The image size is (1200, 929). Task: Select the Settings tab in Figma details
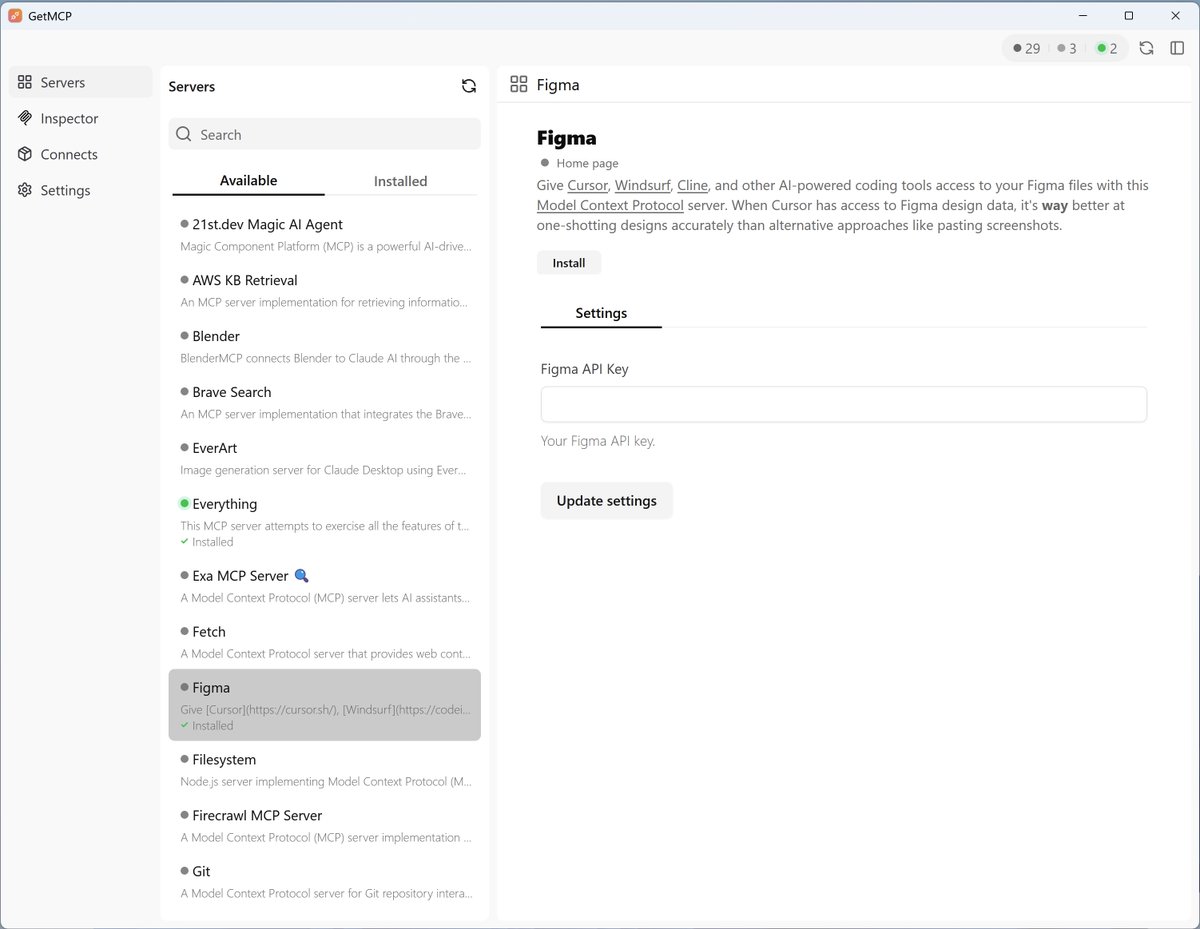pos(601,313)
